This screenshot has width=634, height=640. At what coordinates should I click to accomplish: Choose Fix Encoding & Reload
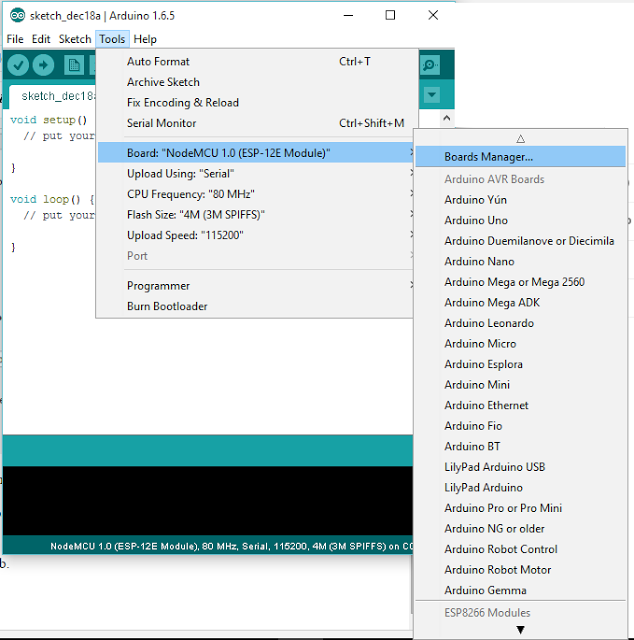[255, 102]
